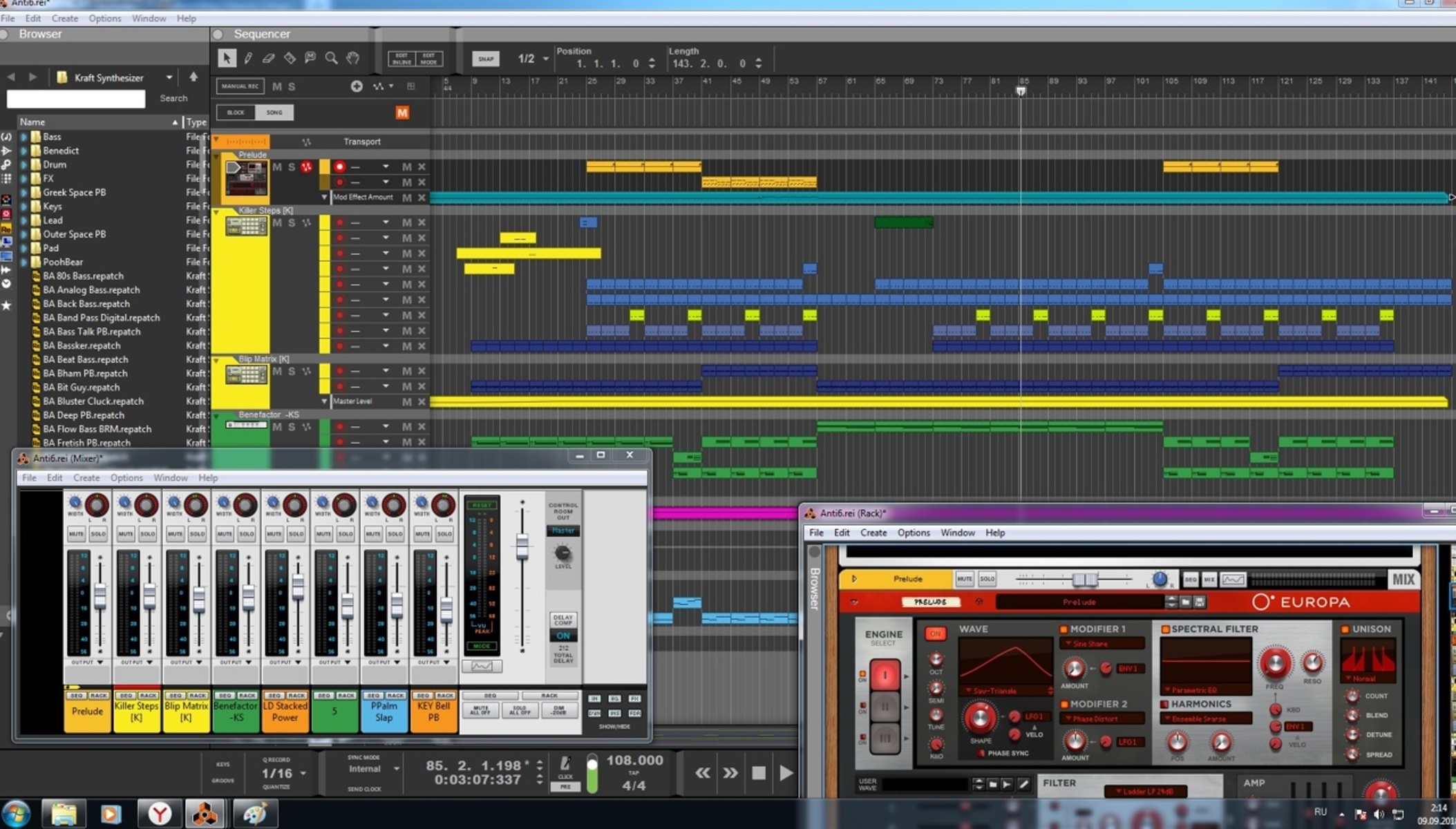Viewport: 1456px width, 829px height.
Task: Open Edit menu in Rack window
Action: click(842, 533)
